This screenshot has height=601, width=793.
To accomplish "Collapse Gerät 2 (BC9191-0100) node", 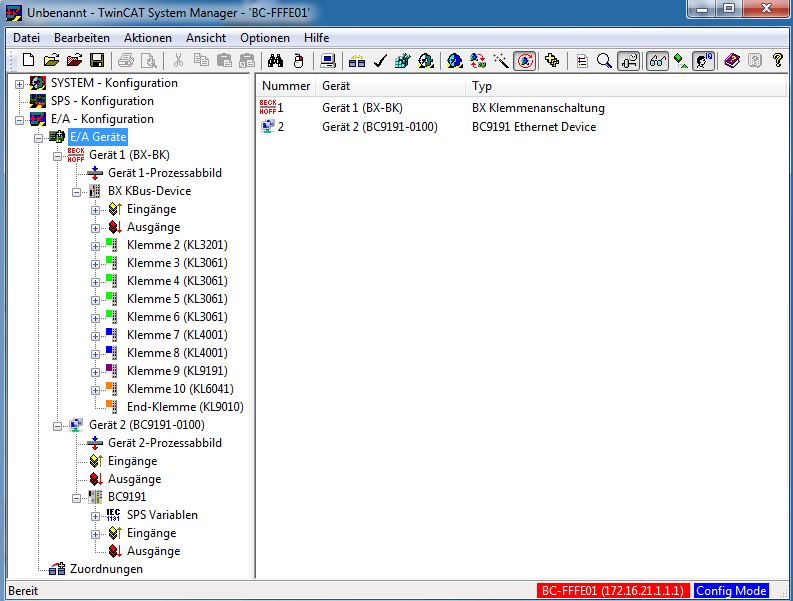I will 57,426.
